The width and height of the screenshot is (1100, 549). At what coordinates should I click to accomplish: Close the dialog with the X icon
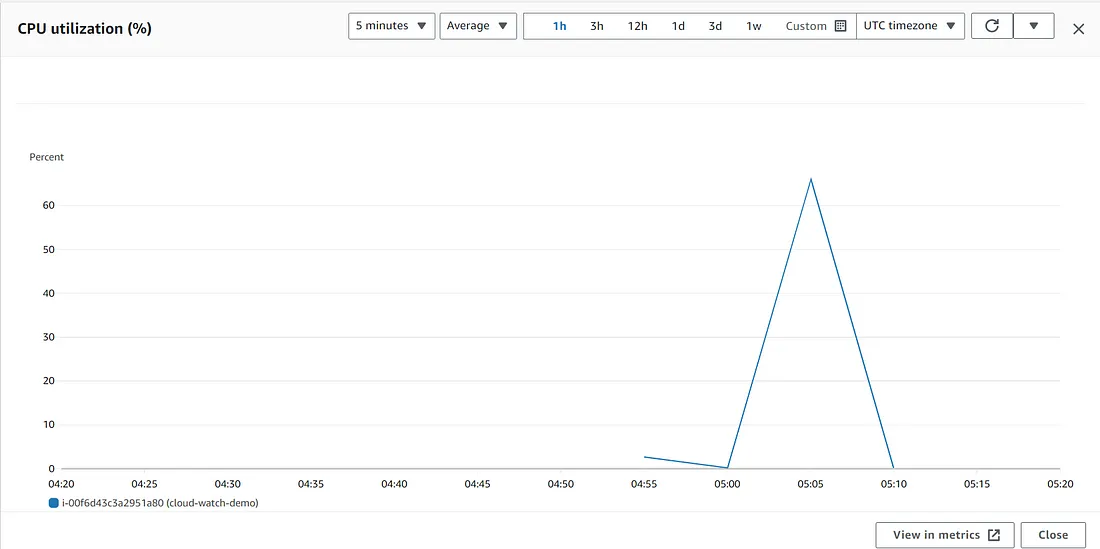click(1078, 29)
